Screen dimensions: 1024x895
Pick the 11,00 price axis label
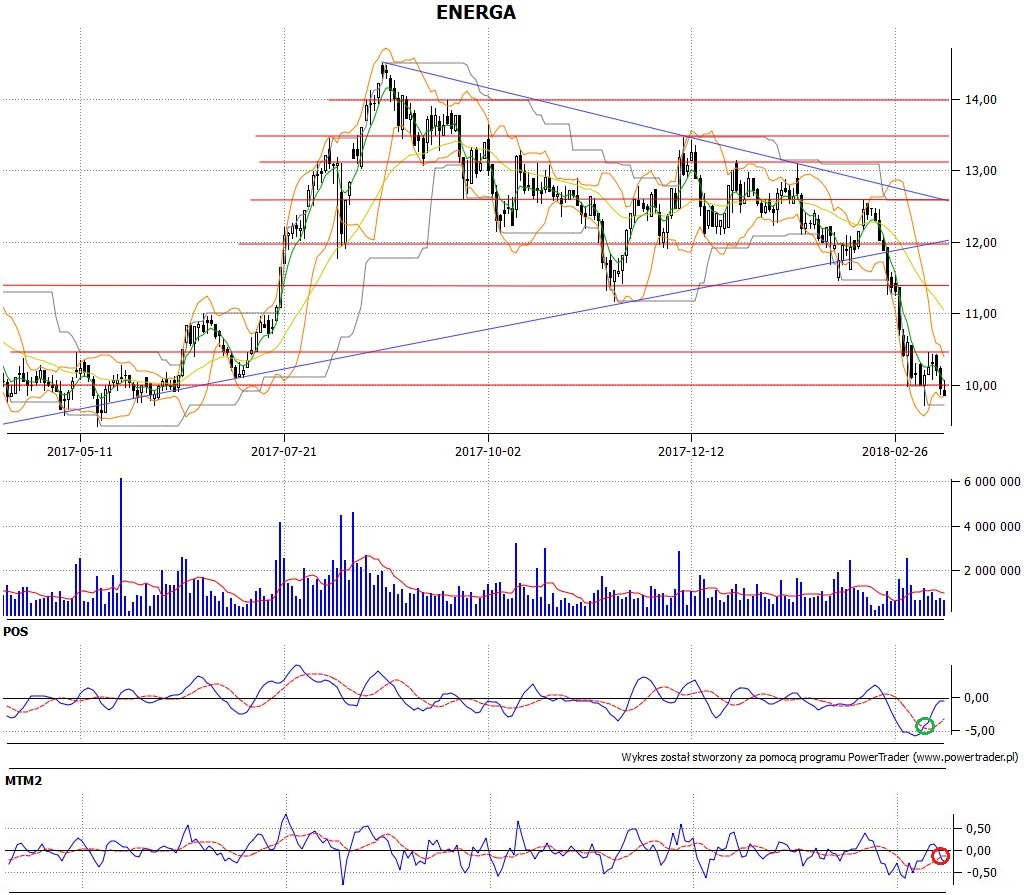pos(981,314)
